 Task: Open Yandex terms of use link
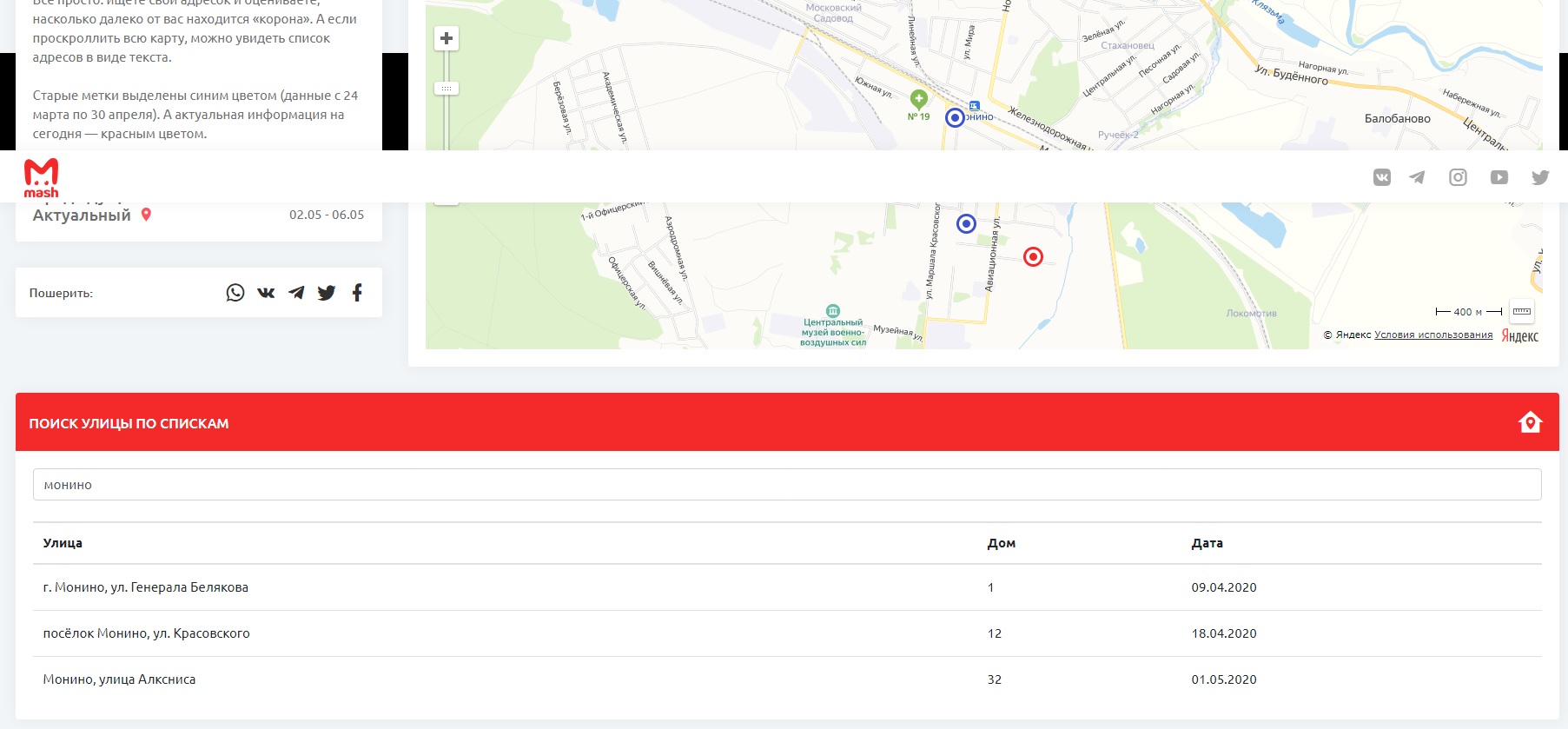tap(1433, 335)
